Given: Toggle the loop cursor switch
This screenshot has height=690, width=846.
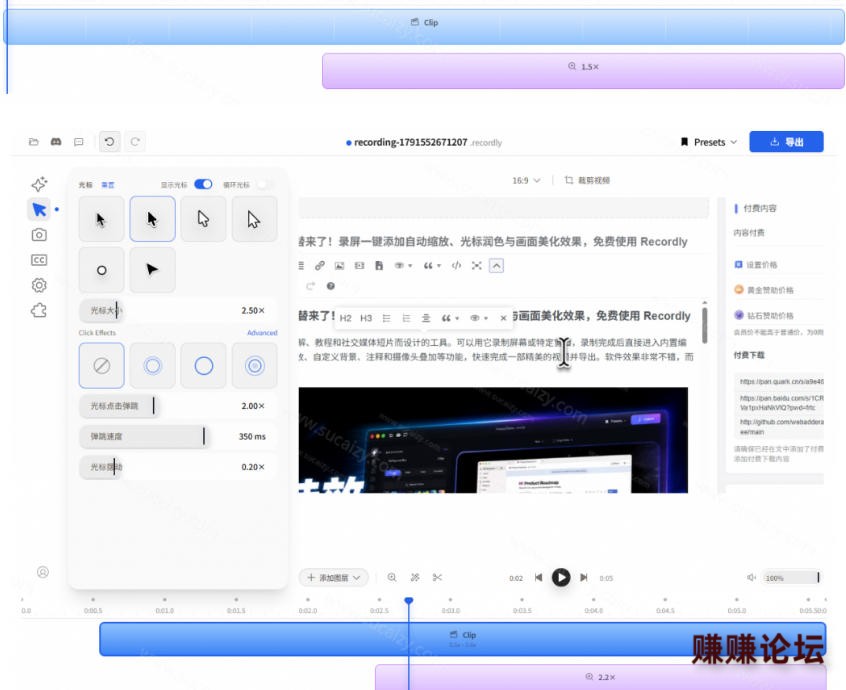Looking at the screenshot, I should pyautogui.click(x=265, y=184).
